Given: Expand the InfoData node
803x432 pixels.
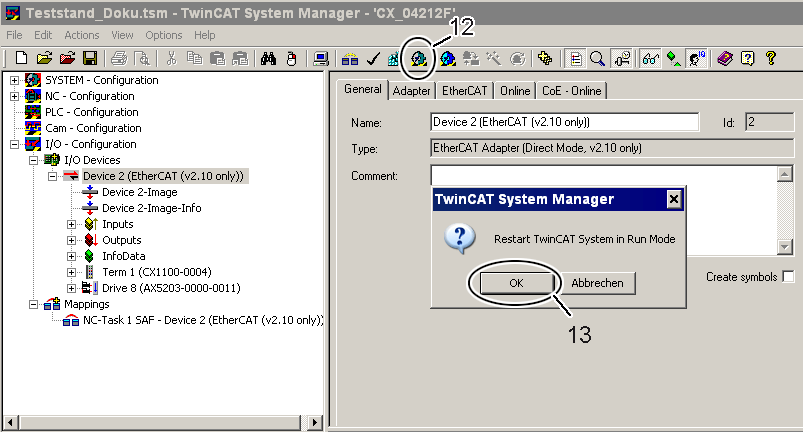Looking at the screenshot, I should click(x=71, y=256).
